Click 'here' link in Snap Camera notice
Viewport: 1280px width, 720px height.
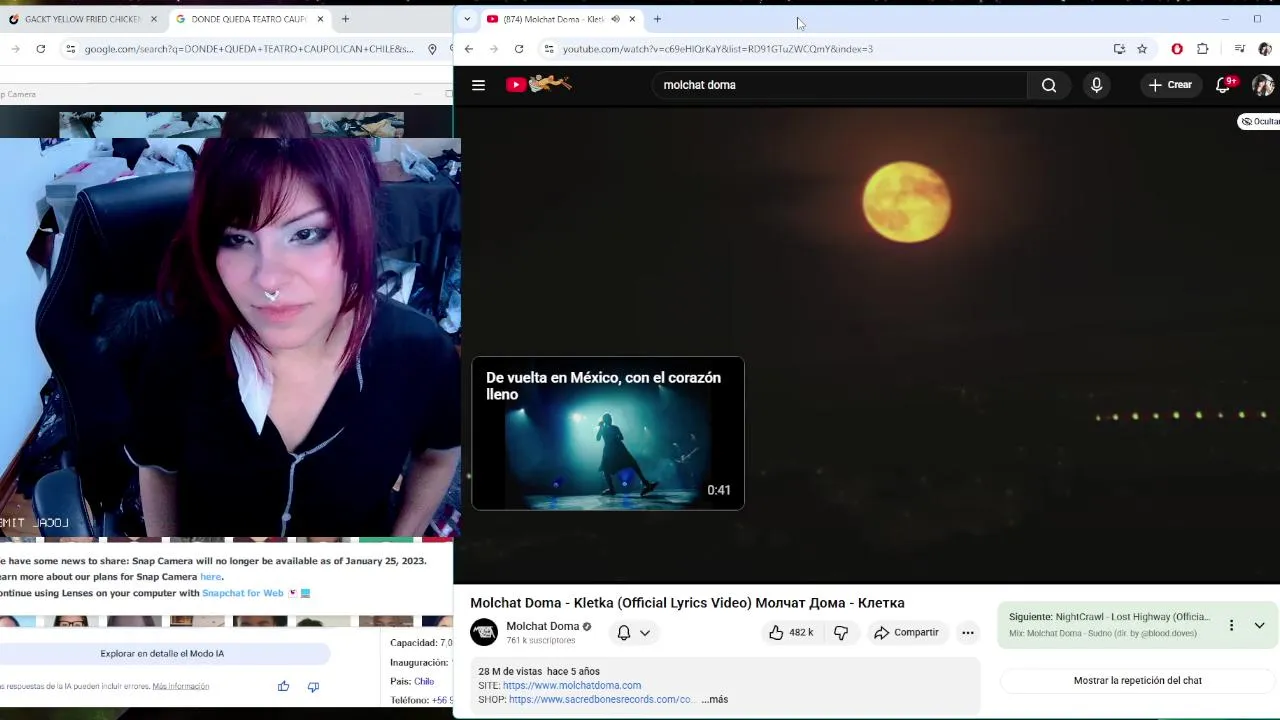(x=210, y=577)
